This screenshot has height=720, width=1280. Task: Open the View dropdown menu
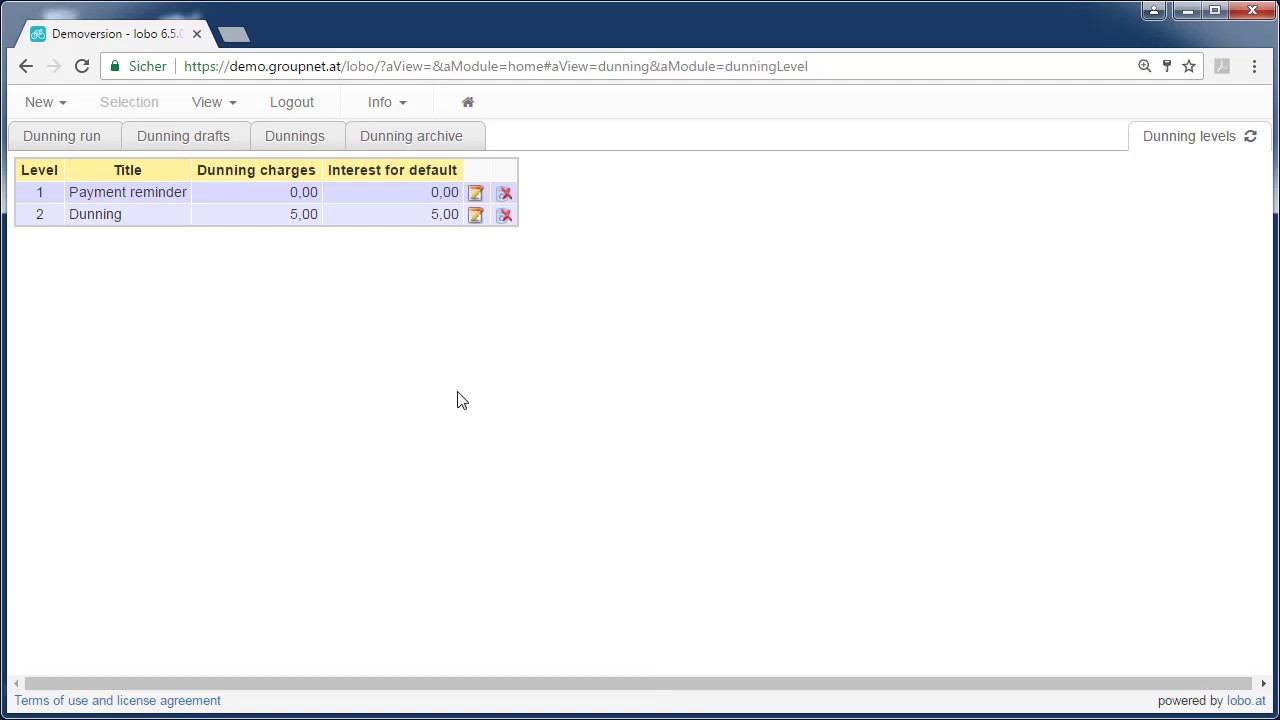click(x=214, y=102)
